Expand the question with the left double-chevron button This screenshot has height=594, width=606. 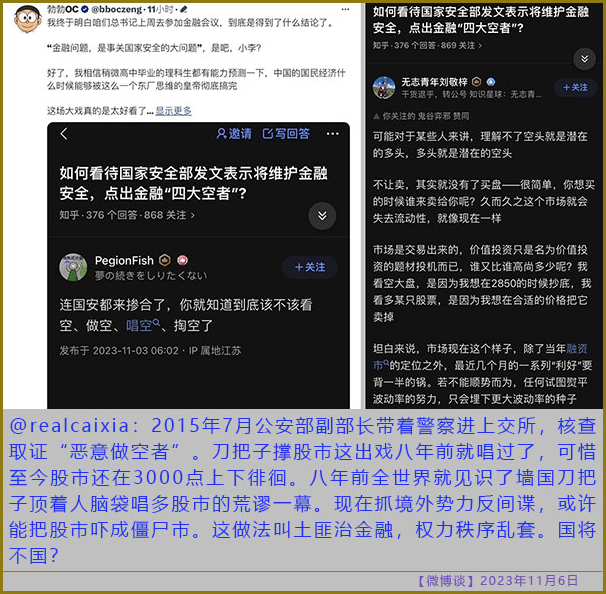click(x=322, y=216)
